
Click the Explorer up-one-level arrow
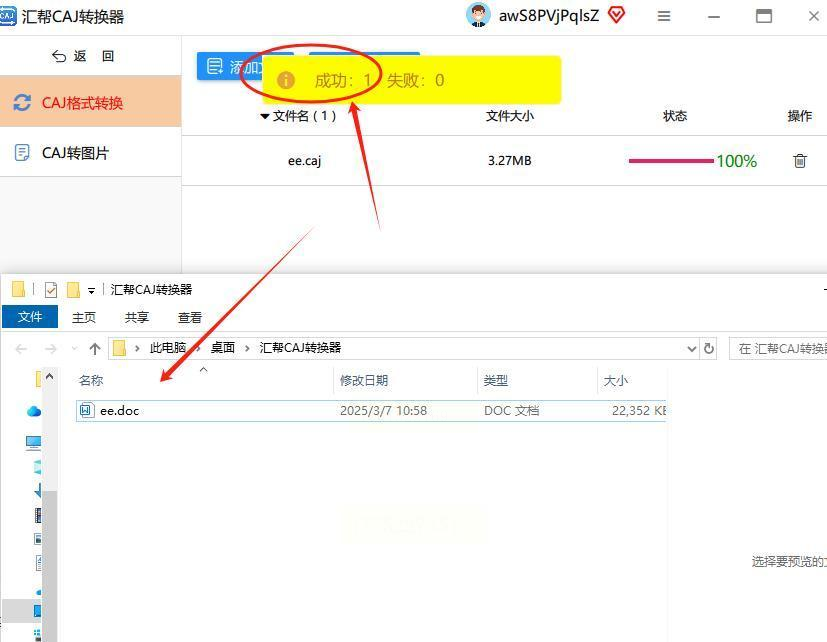pyautogui.click(x=95, y=348)
